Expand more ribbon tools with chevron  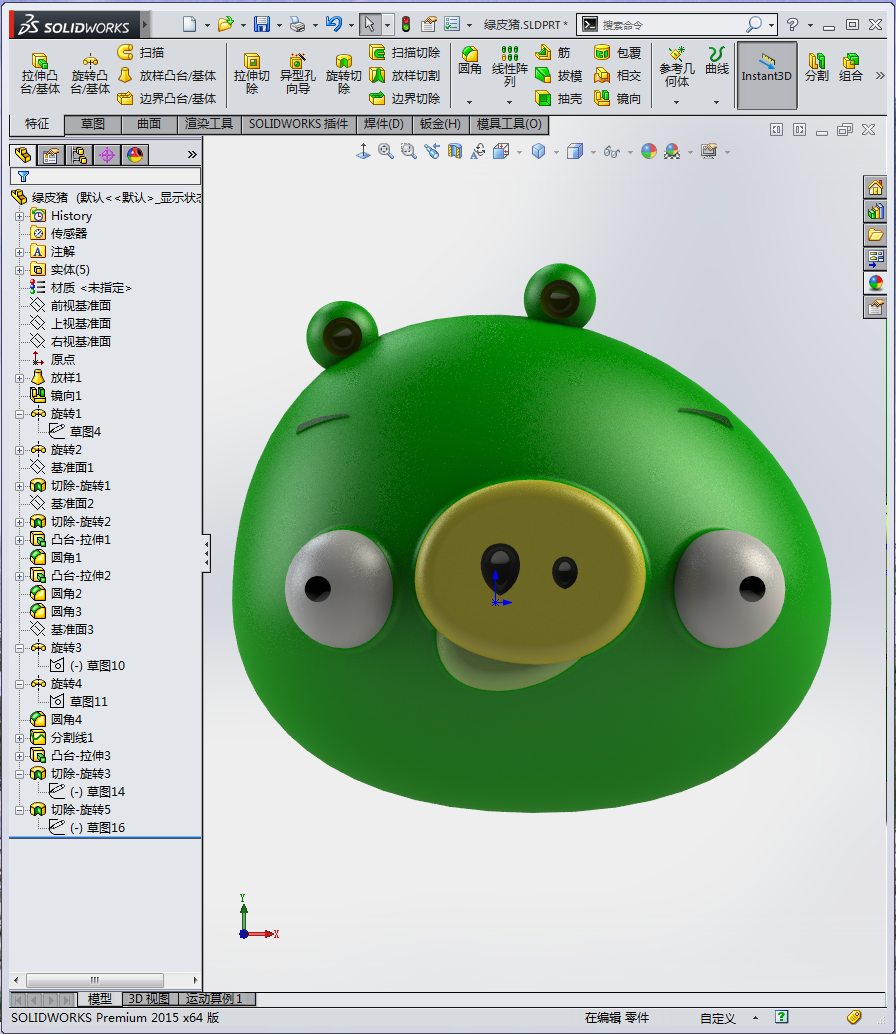880,75
